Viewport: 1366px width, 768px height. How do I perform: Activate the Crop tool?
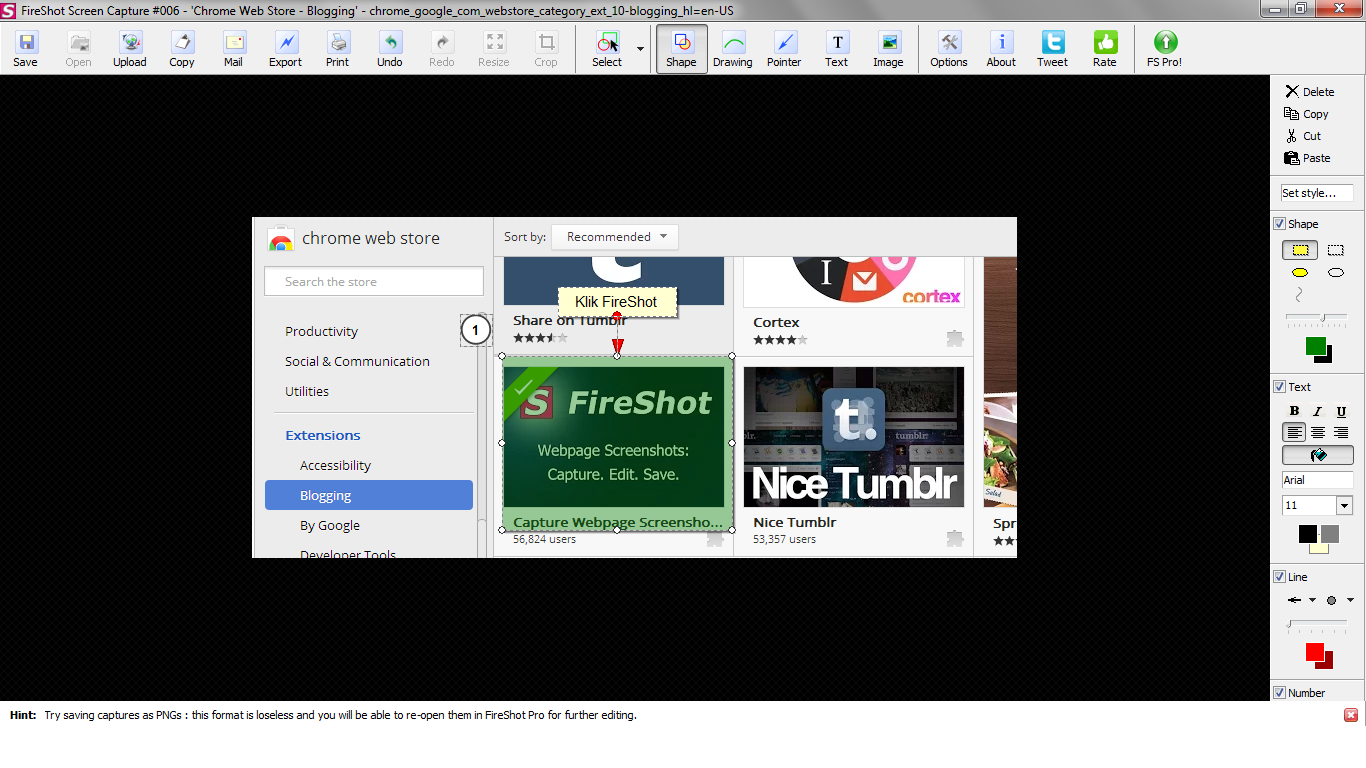pos(546,48)
